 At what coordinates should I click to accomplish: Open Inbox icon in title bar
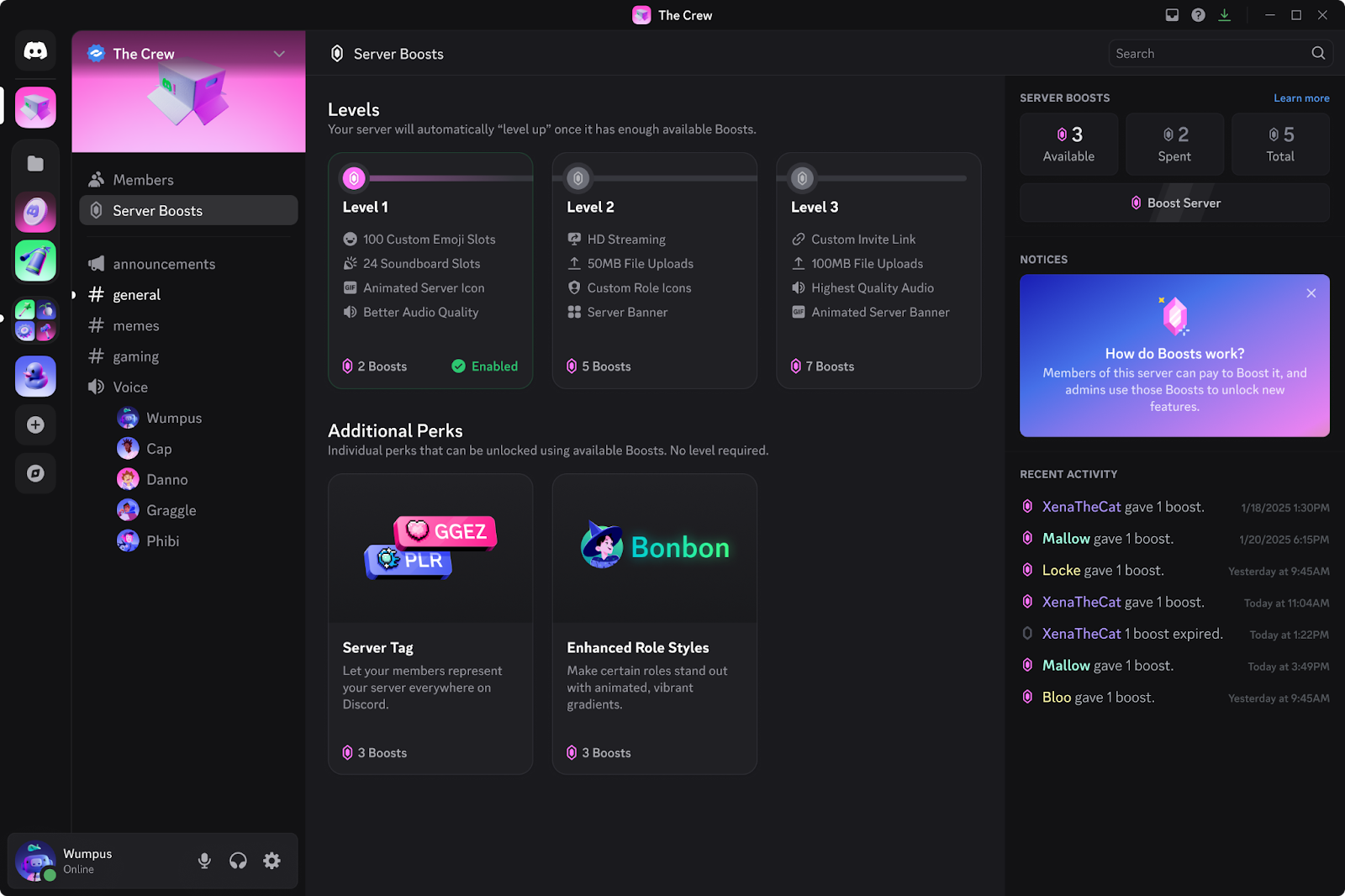pyautogui.click(x=1172, y=15)
